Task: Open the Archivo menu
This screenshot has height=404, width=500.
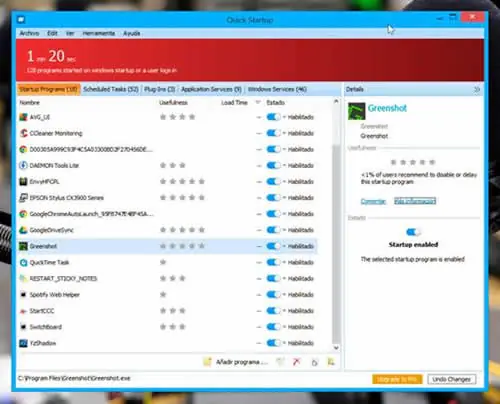Action: (29, 33)
